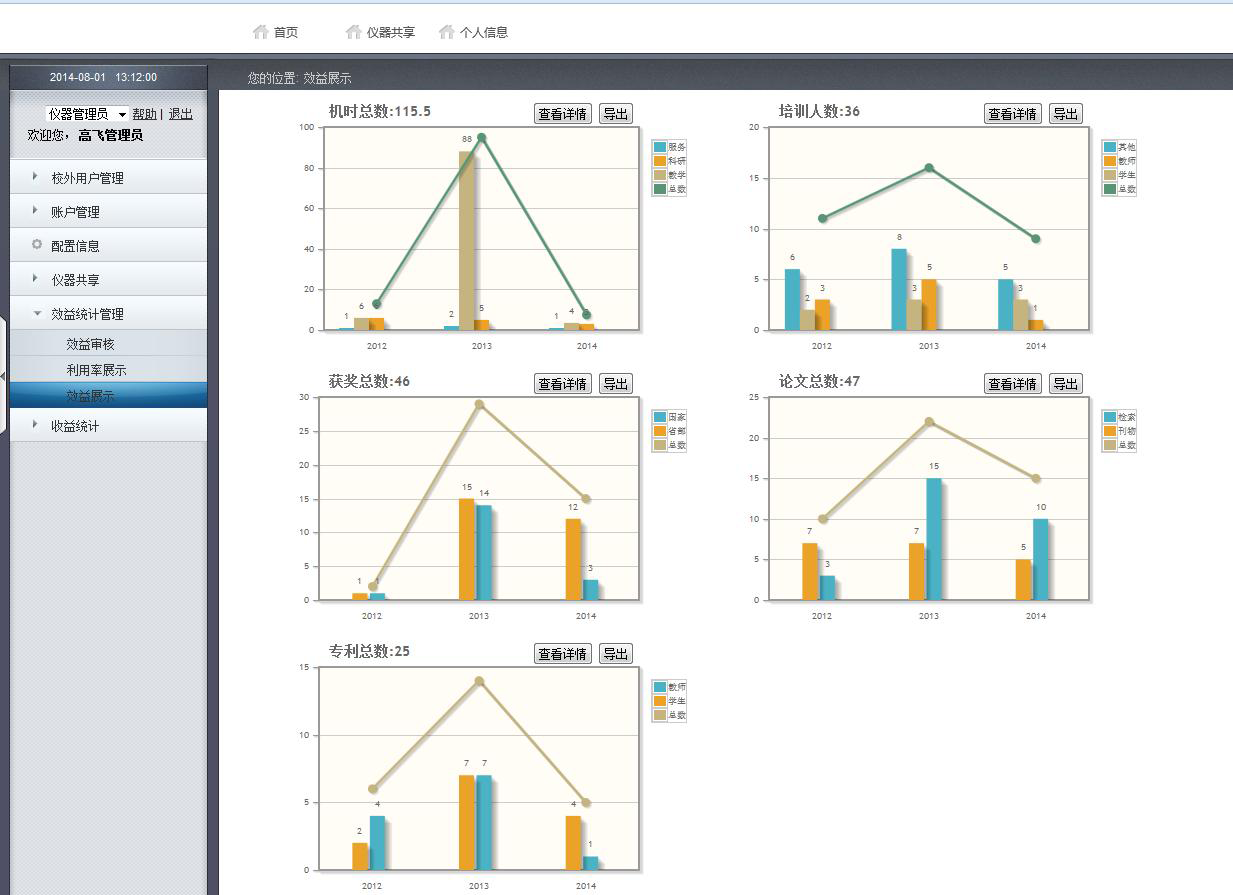1233x895 pixels.
Task: Click the gear icon beside 配置信息
Action: coord(37,245)
